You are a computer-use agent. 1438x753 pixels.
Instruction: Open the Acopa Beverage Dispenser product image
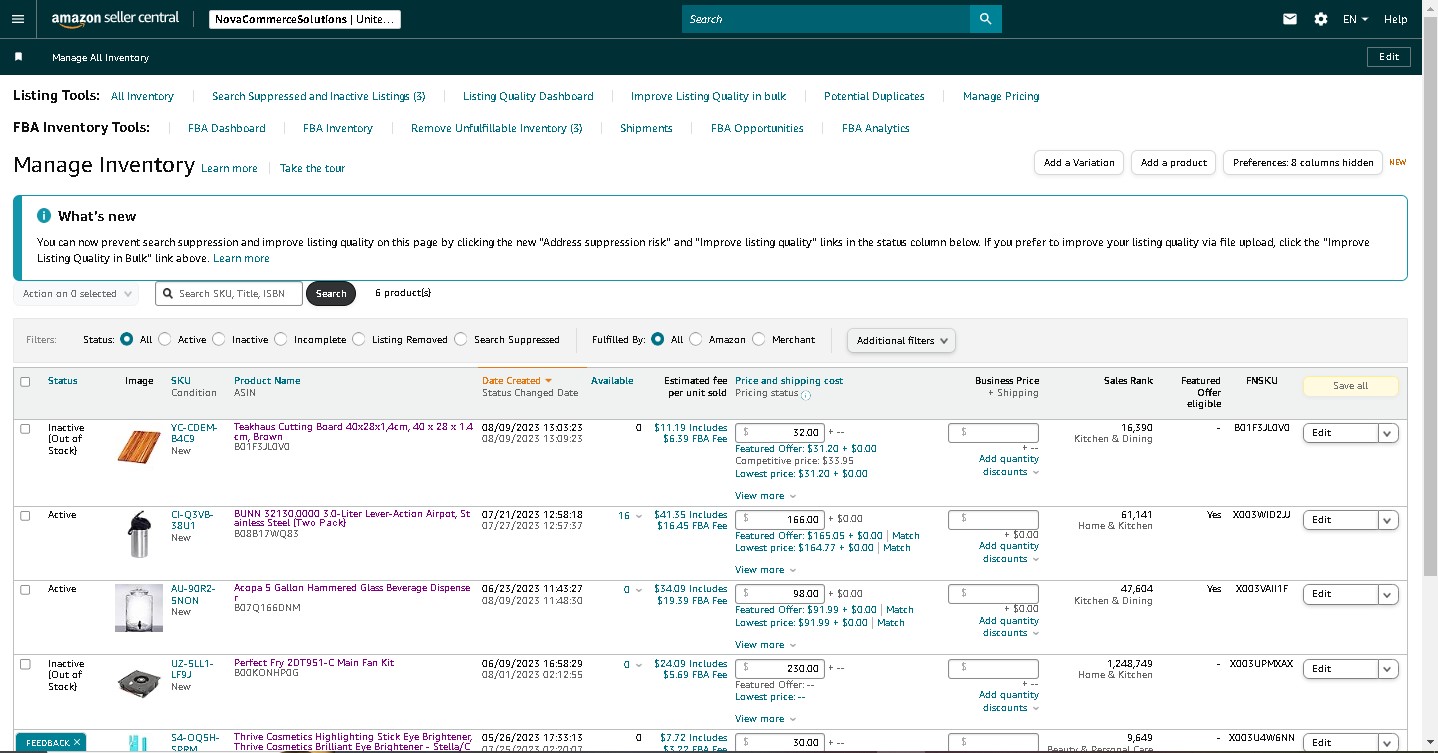click(138, 608)
